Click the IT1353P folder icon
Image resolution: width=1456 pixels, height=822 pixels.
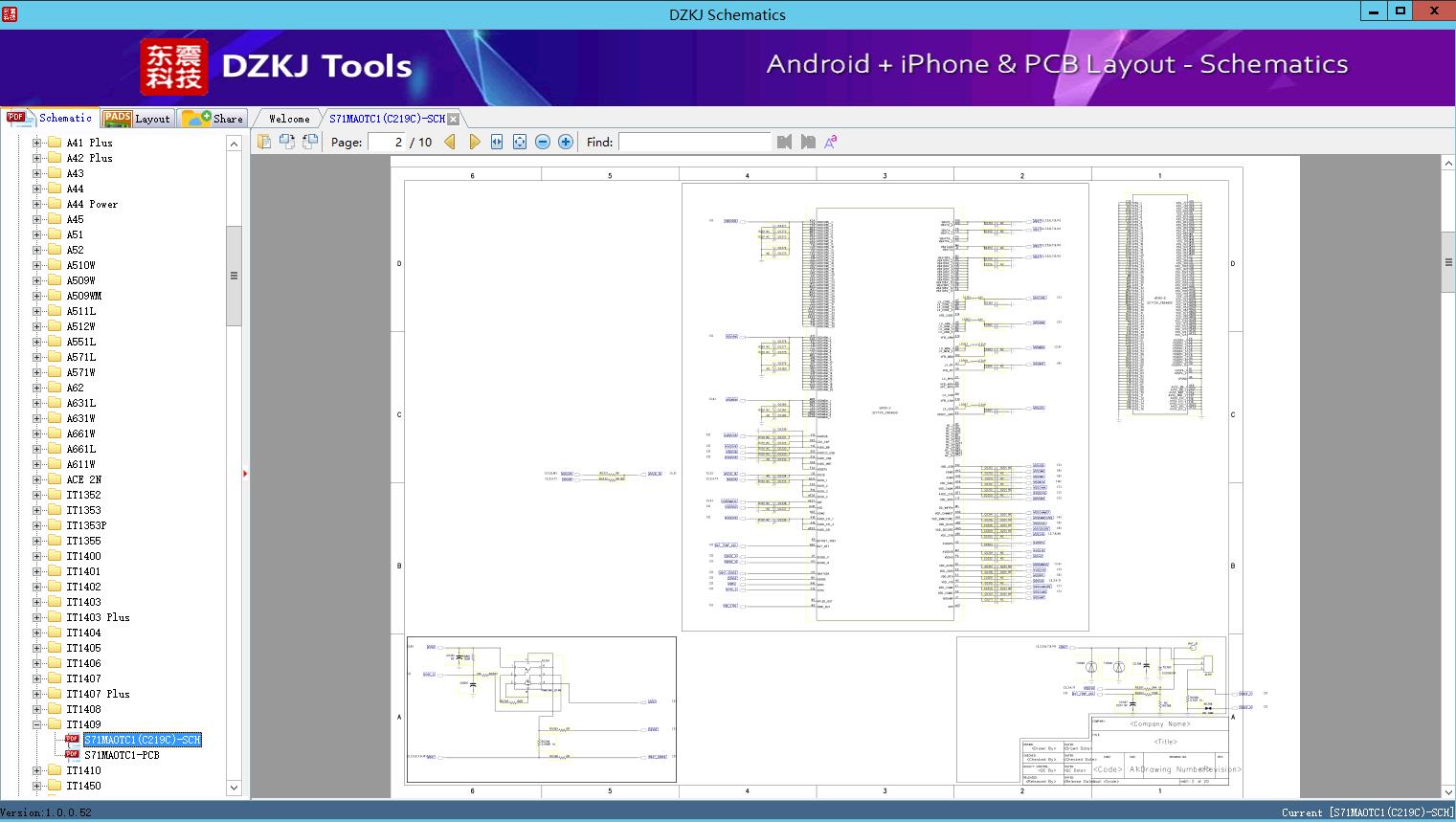55,525
